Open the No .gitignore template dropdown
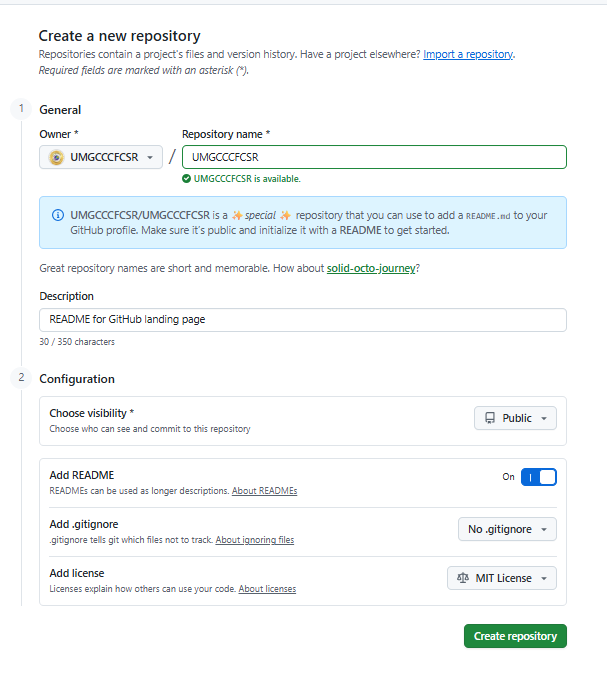The width and height of the screenshot is (607, 685). coord(507,529)
